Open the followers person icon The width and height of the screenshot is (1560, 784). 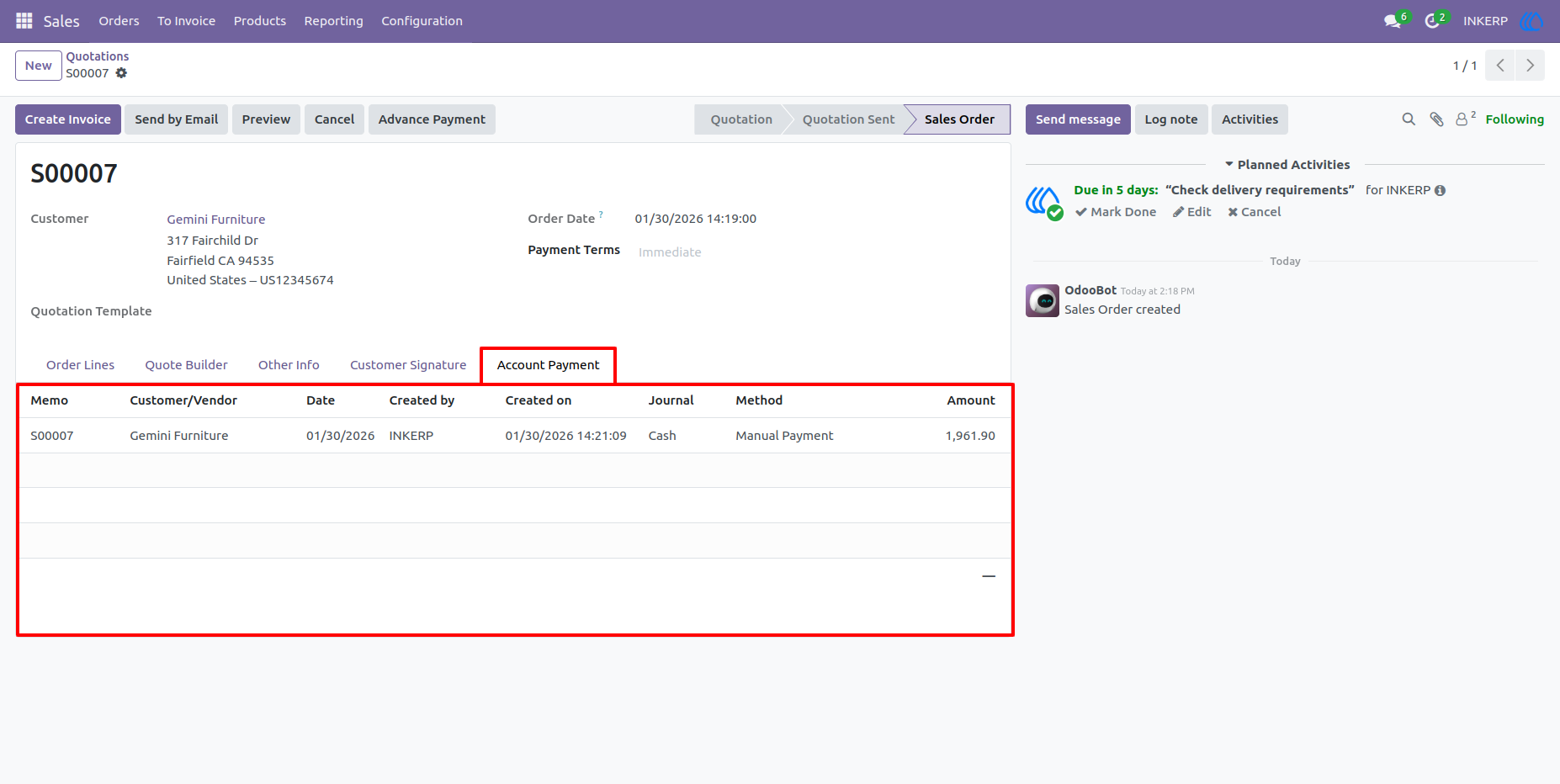1465,119
